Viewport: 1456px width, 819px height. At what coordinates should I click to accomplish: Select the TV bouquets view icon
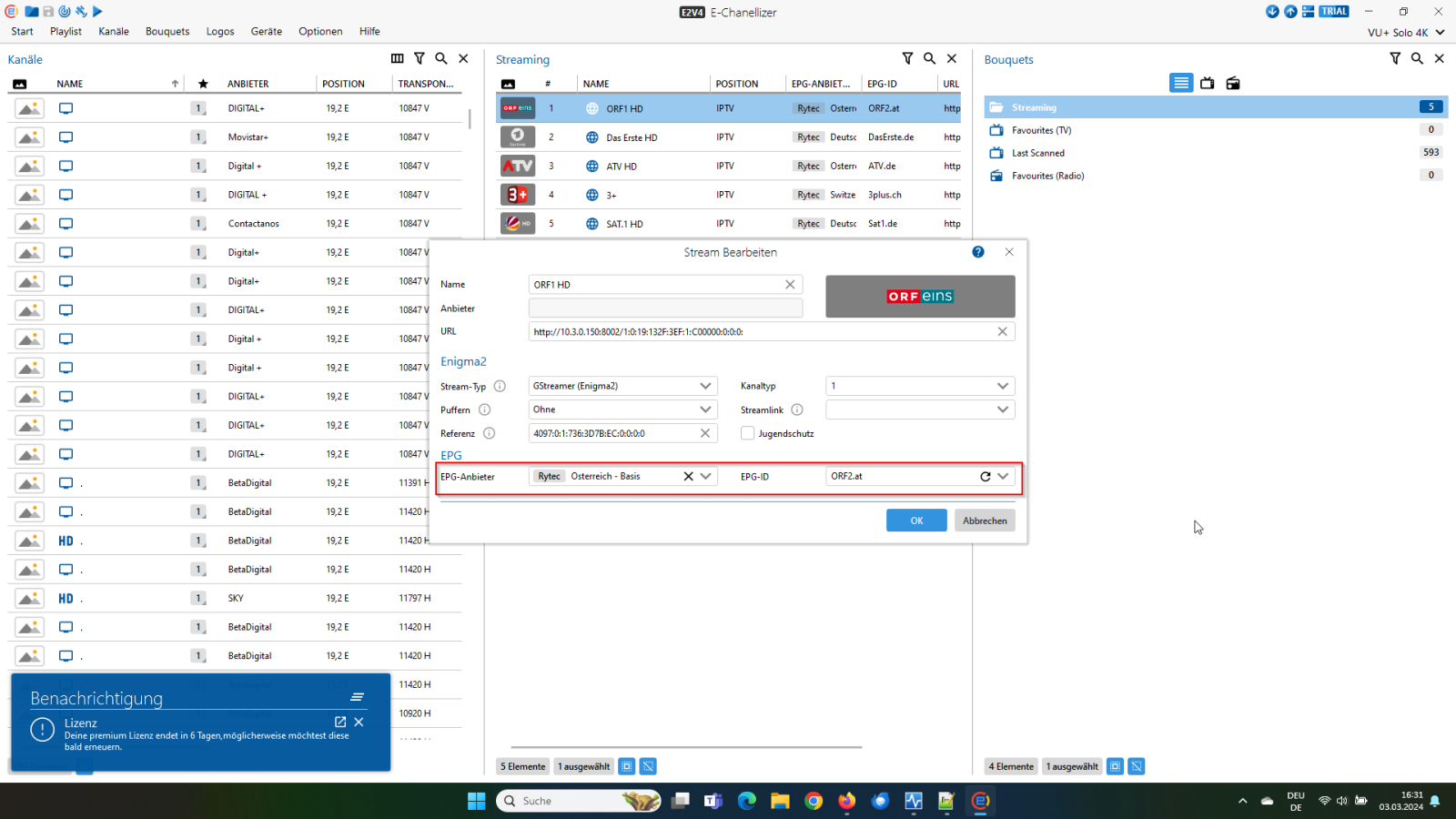[1207, 83]
